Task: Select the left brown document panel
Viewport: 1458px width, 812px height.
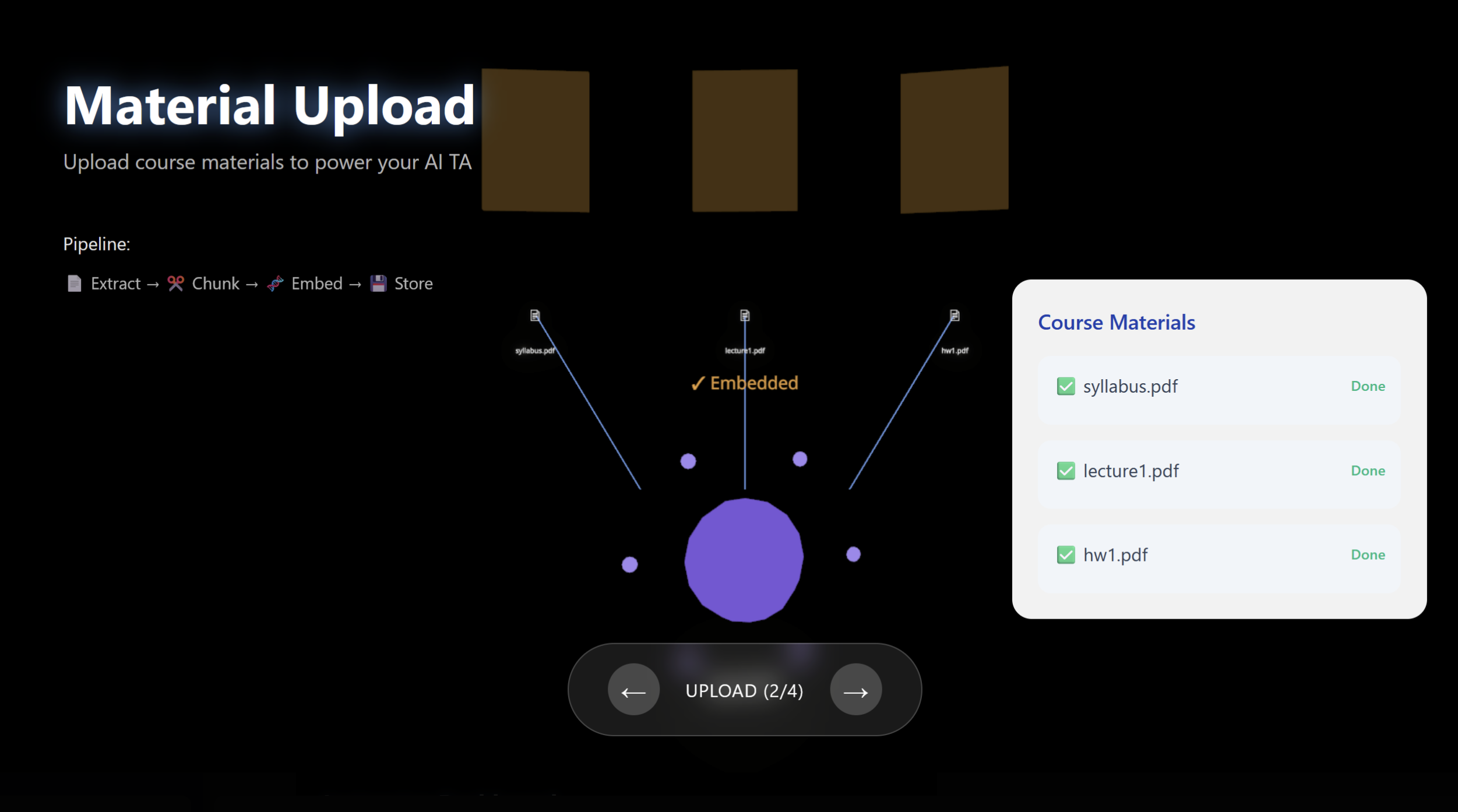Action: click(x=535, y=140)
